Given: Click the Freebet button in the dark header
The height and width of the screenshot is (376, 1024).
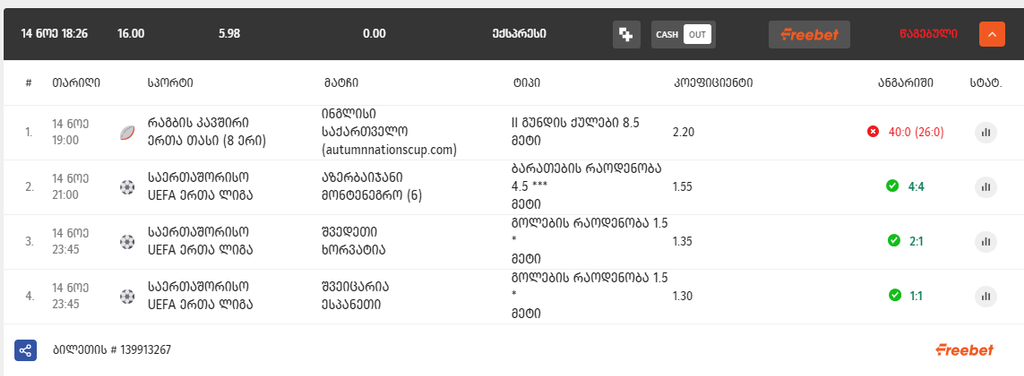Looking at the screenshot, I should [809, 35].
